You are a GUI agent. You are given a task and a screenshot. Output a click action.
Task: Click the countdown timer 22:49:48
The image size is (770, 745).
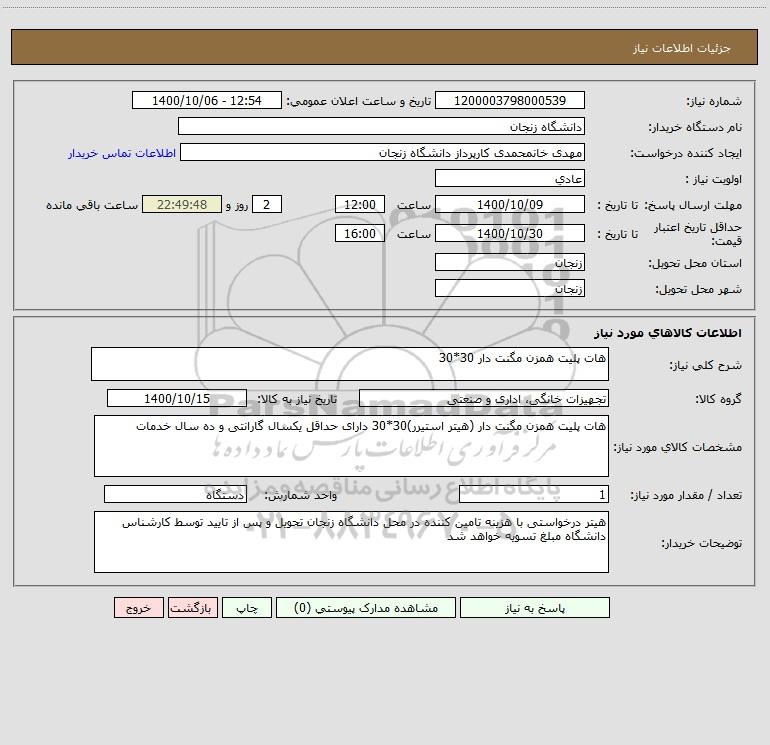click(182, 204)
